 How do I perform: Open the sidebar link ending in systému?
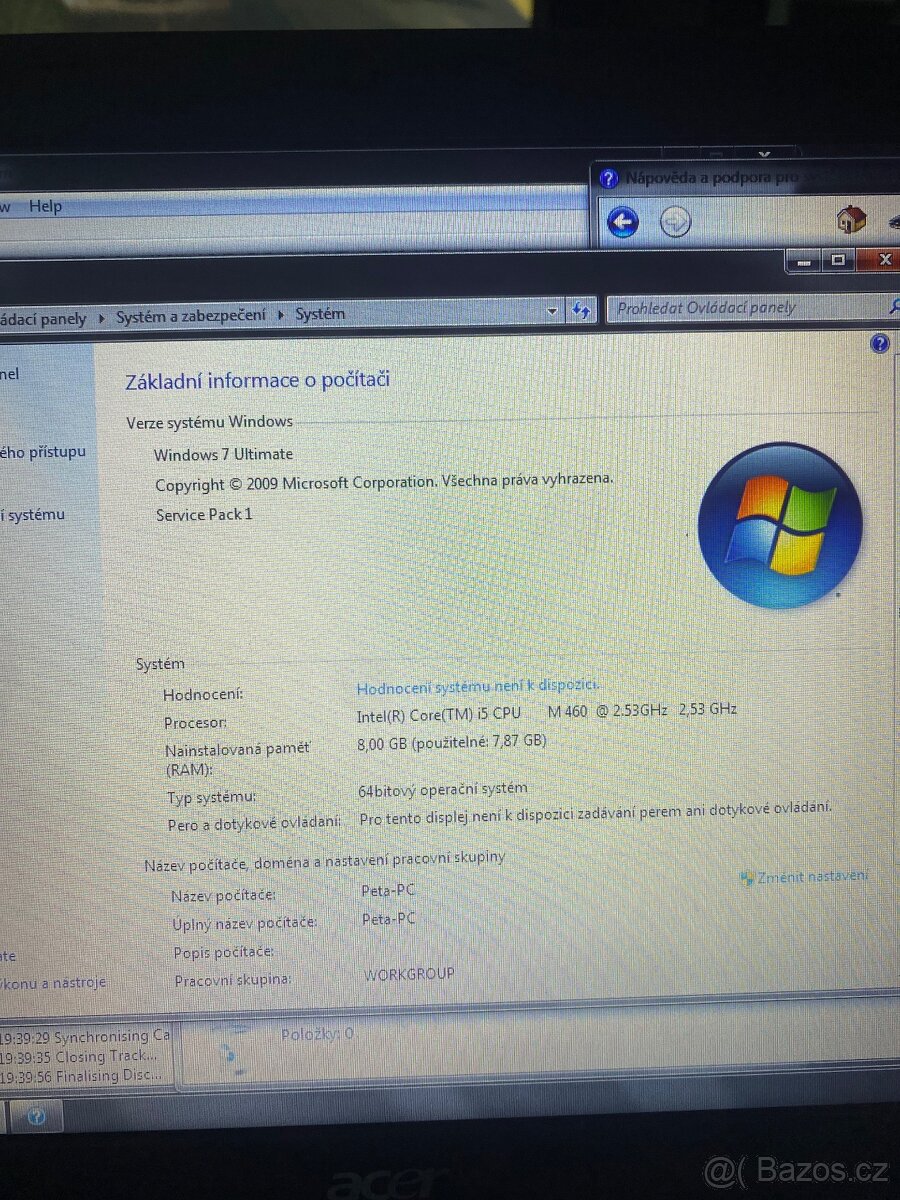33,515
